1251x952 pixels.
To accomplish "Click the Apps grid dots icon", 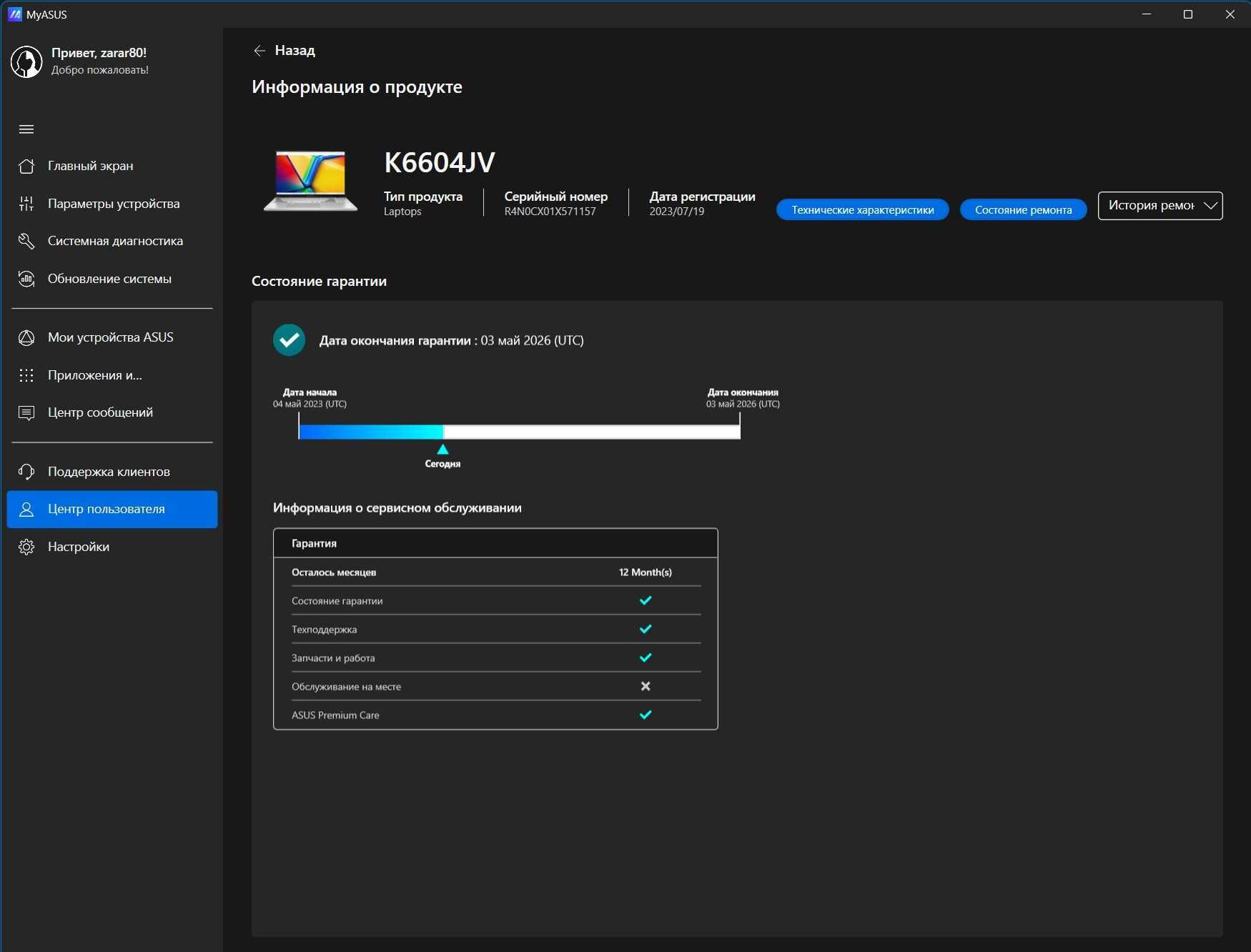I will pos(26,375).
